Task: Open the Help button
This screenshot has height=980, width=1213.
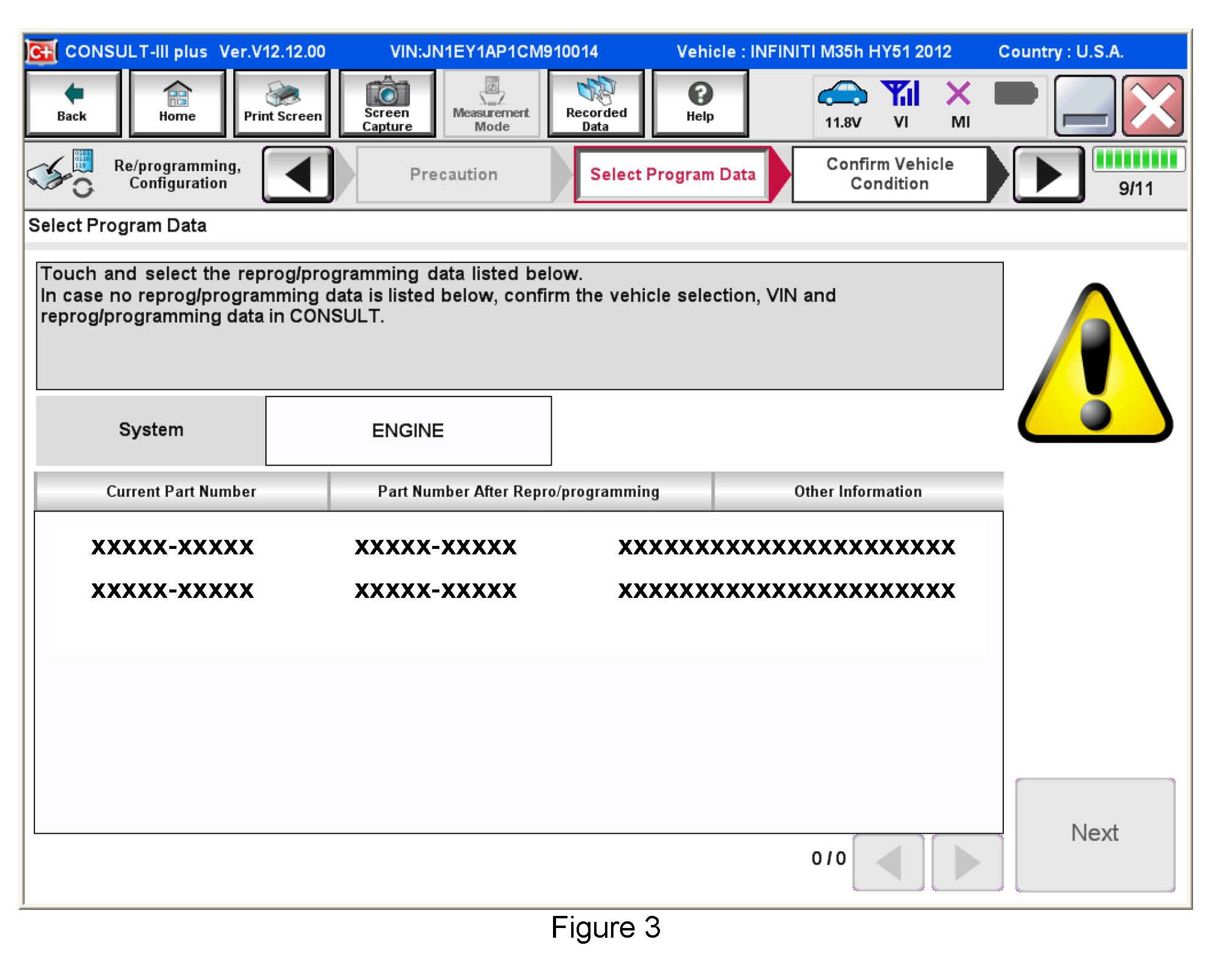Action: click(700, 103)
